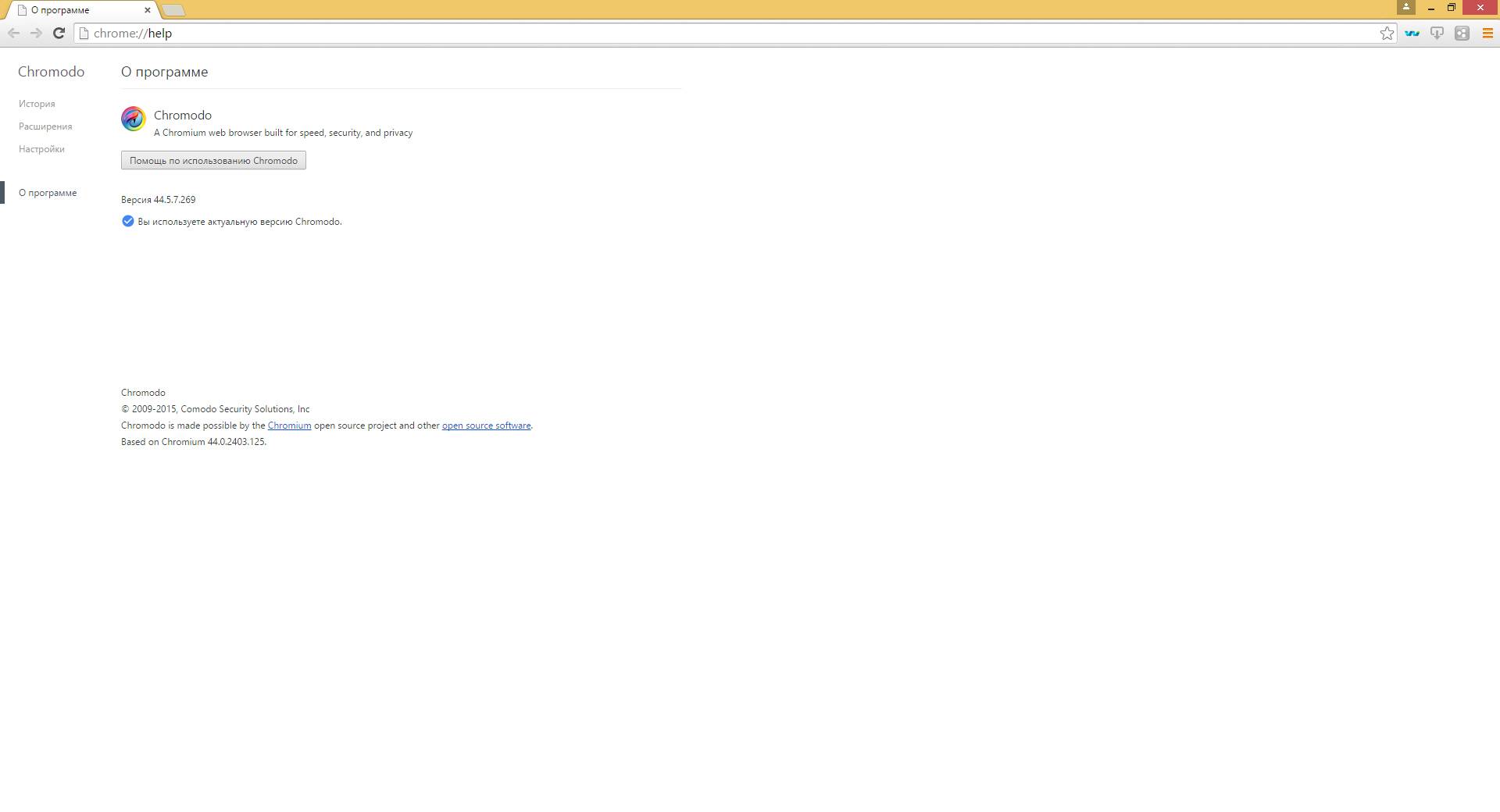Image resolution: width=1500 pixels, height=812 pixels.
Task: Open 'Настройки' in the sidebar
Action: [x=41, y=149]
